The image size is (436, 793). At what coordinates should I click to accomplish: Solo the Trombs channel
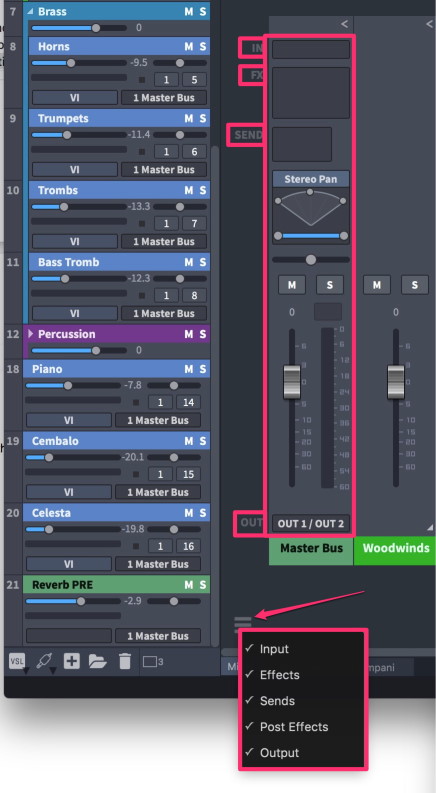coord(202,190)
